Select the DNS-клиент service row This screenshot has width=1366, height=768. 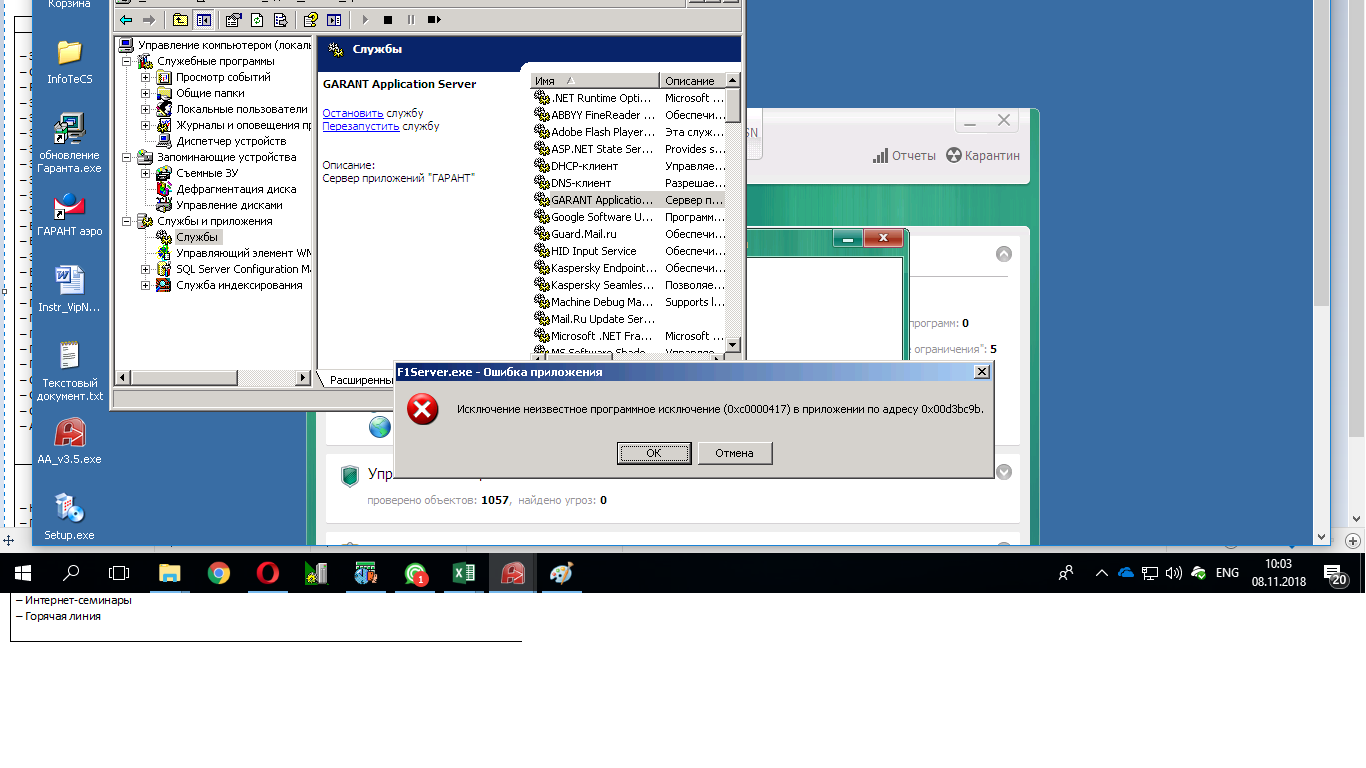tap(629, 183)
